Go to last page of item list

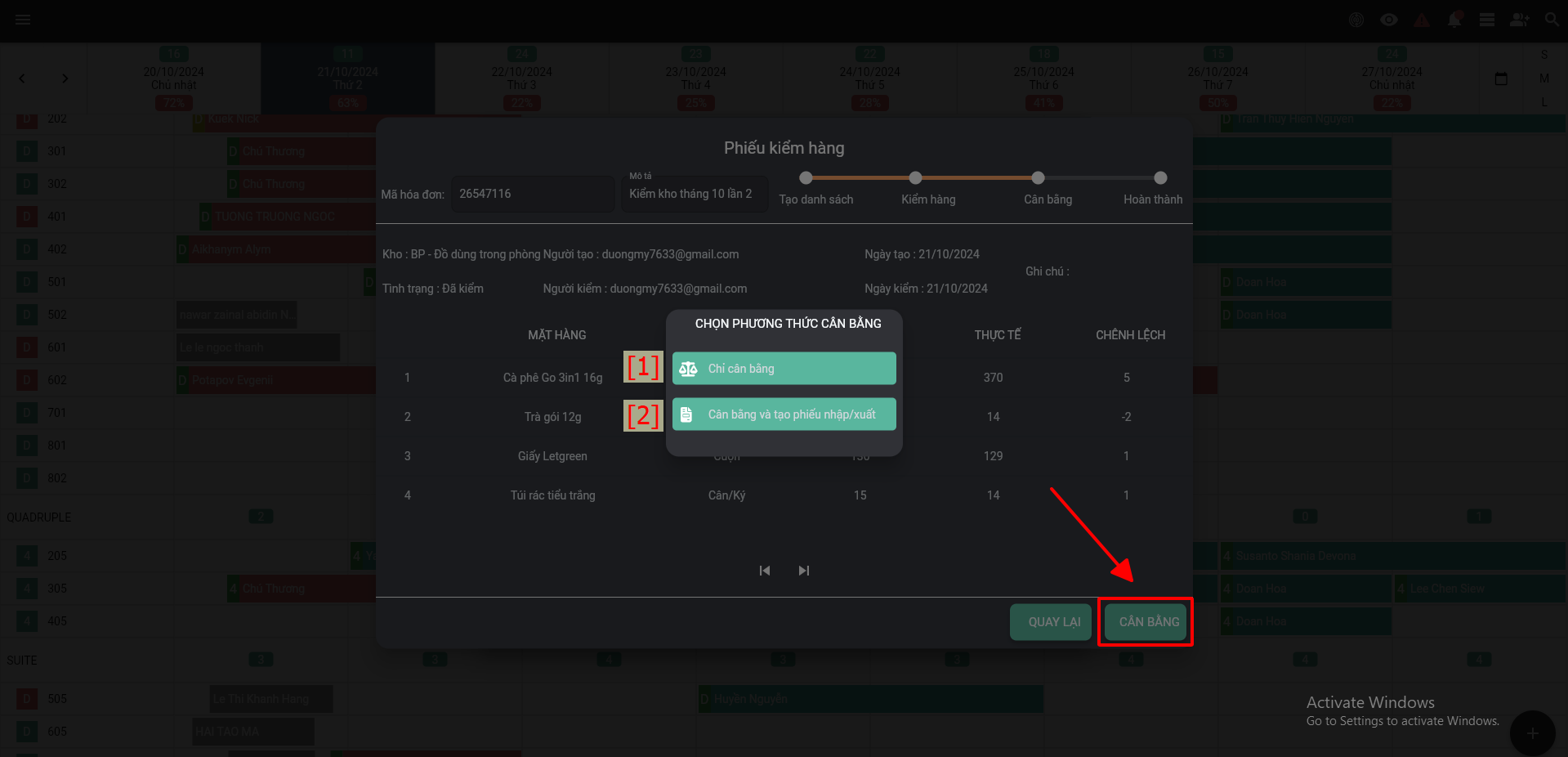[804, 571]
